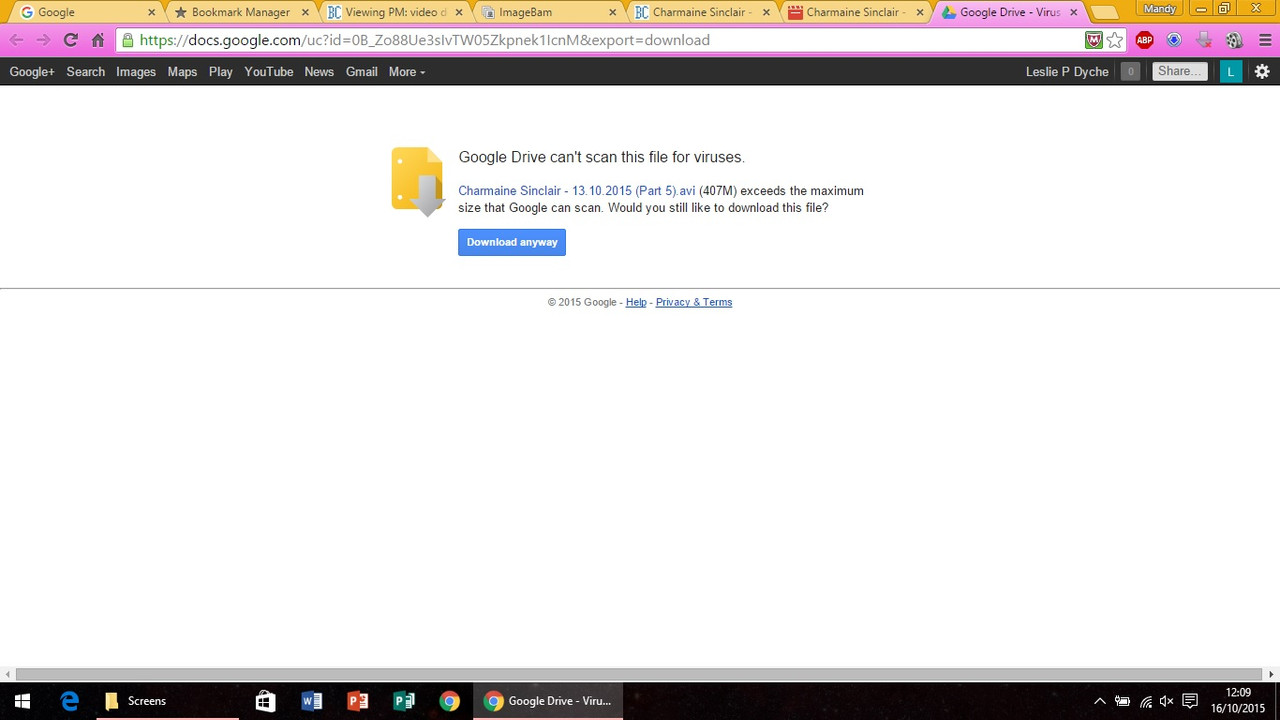Open the Chrome hamburger menu
Screen dimensions: 1280x720
click(x=1263, y=40)
